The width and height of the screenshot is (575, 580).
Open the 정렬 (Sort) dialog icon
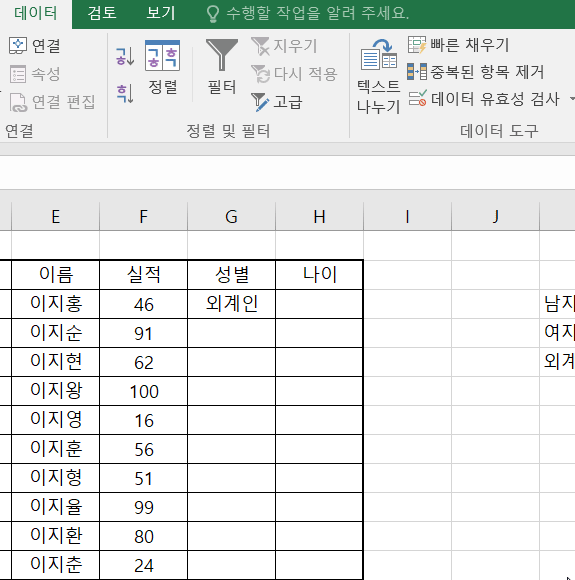coord(162,55)
